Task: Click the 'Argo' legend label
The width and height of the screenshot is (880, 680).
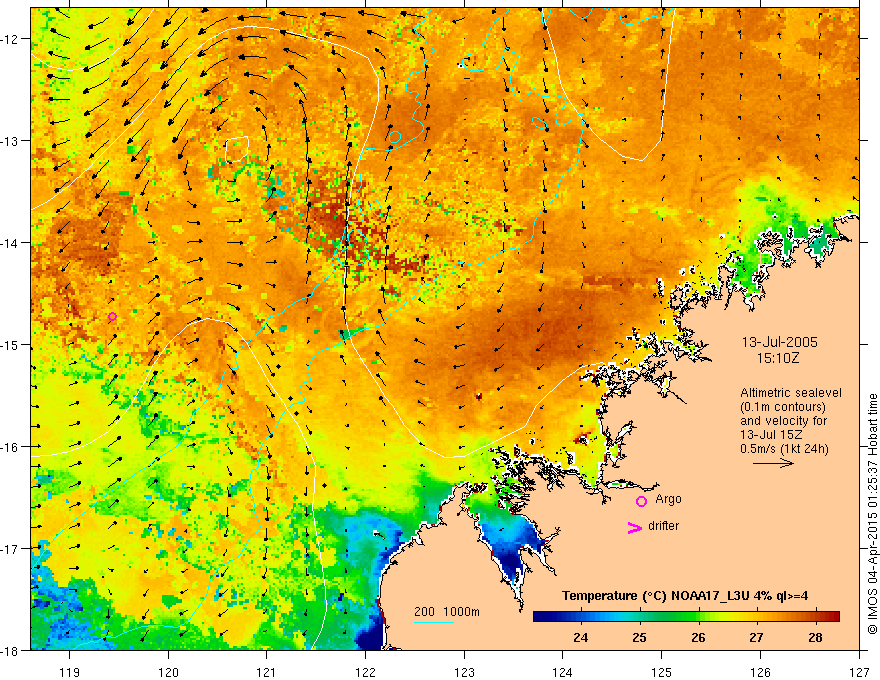Action: pos(668,499)
